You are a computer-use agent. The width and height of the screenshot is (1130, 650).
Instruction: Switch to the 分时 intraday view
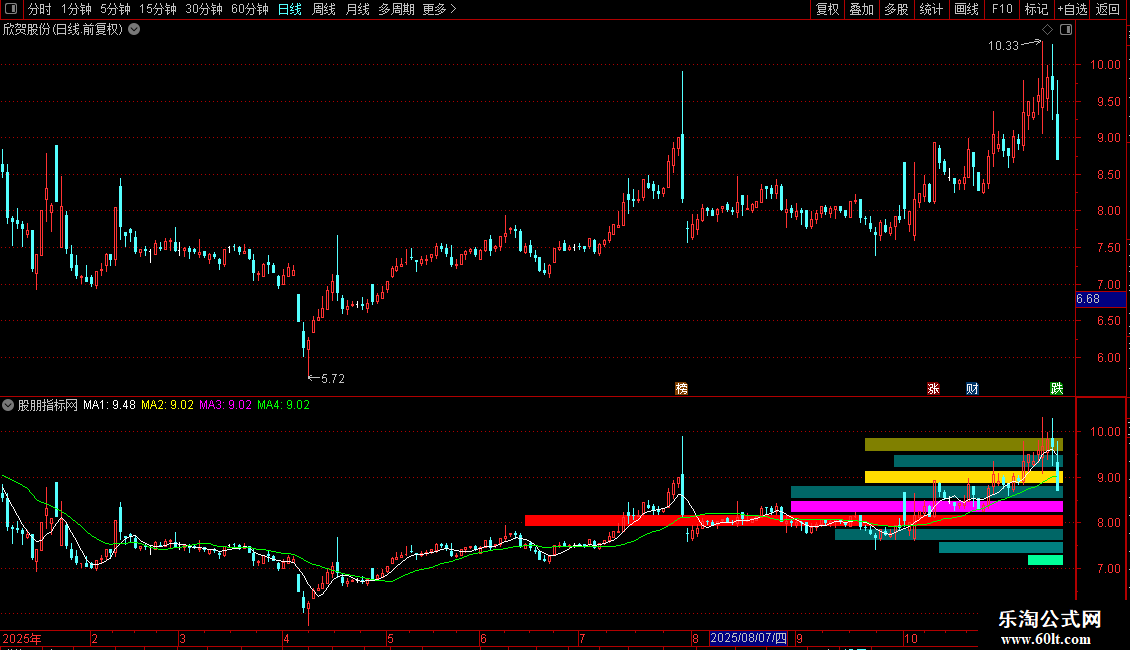(x=40, y=9)
